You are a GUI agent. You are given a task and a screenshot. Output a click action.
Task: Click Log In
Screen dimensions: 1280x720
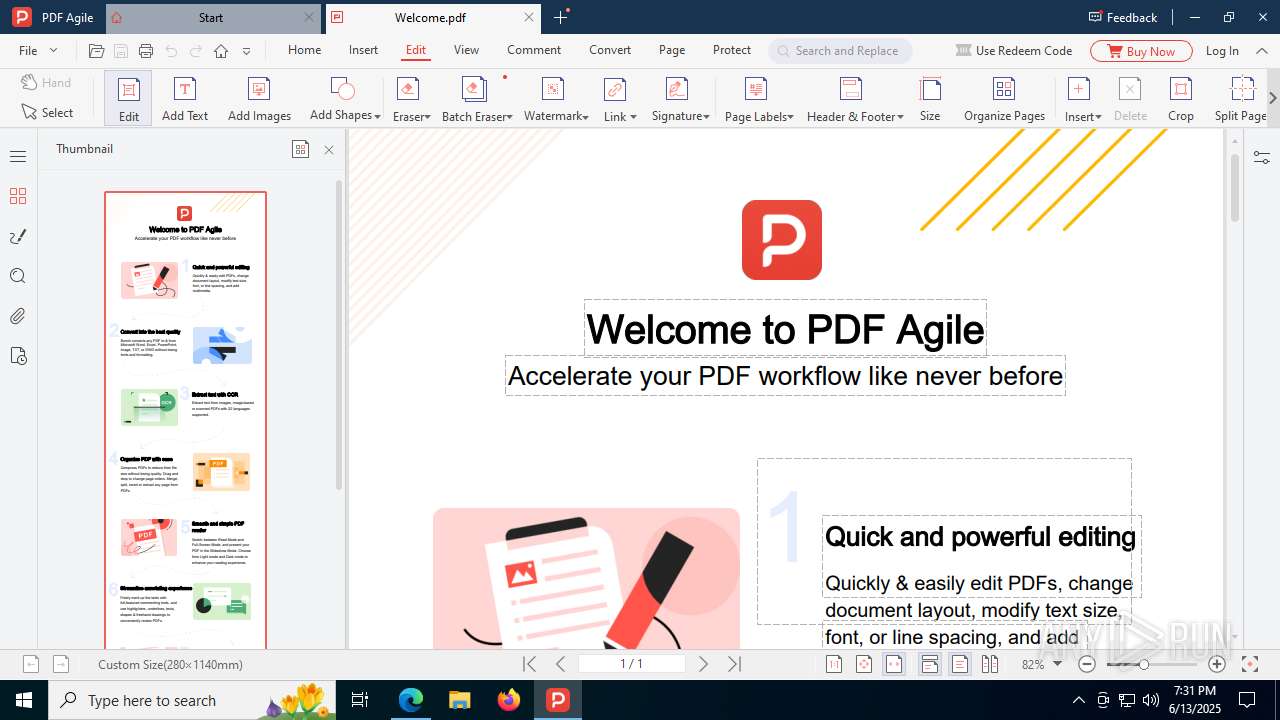click(x=1222, y=51)
